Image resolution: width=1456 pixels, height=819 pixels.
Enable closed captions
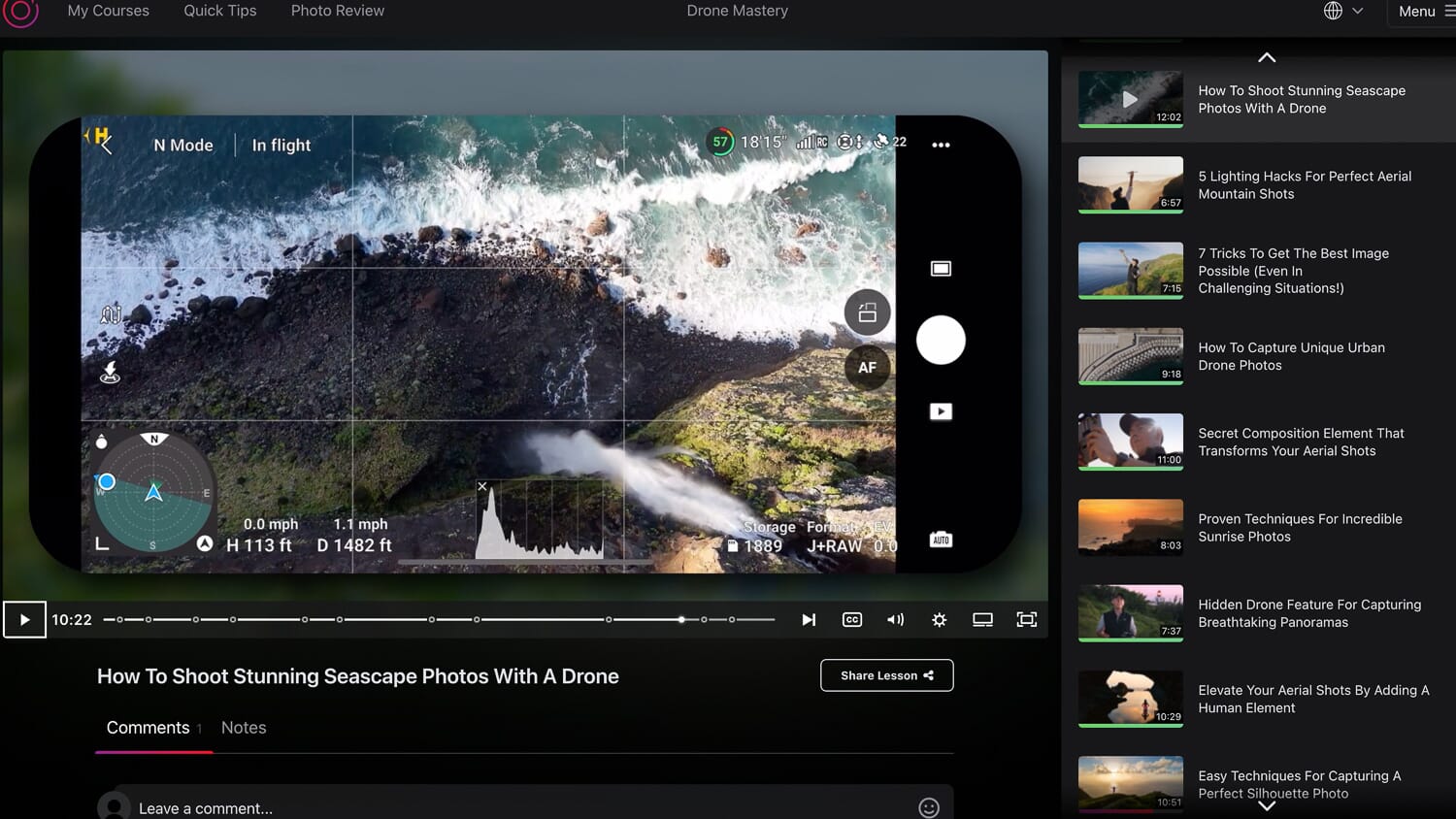(851, 619)
